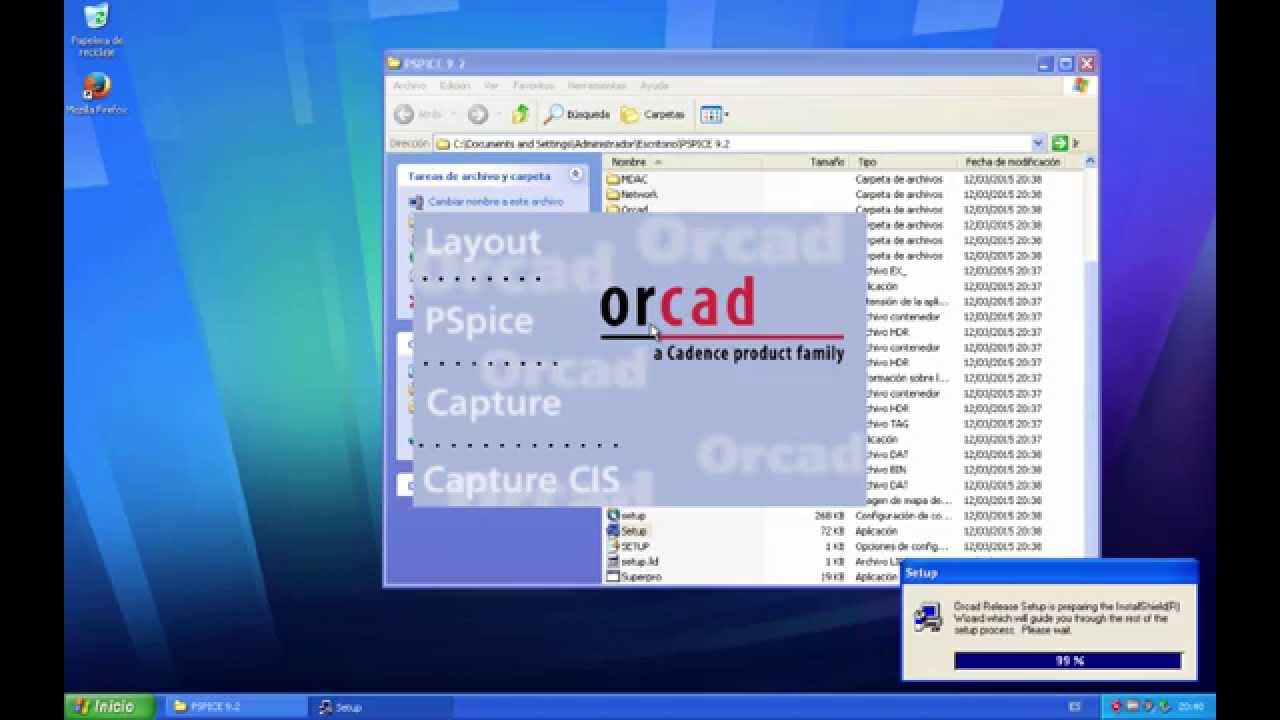Open the Mozilla Firefox desktop icon
The width and height of the screenshot is (1280, 720).
tap(97, 95)
